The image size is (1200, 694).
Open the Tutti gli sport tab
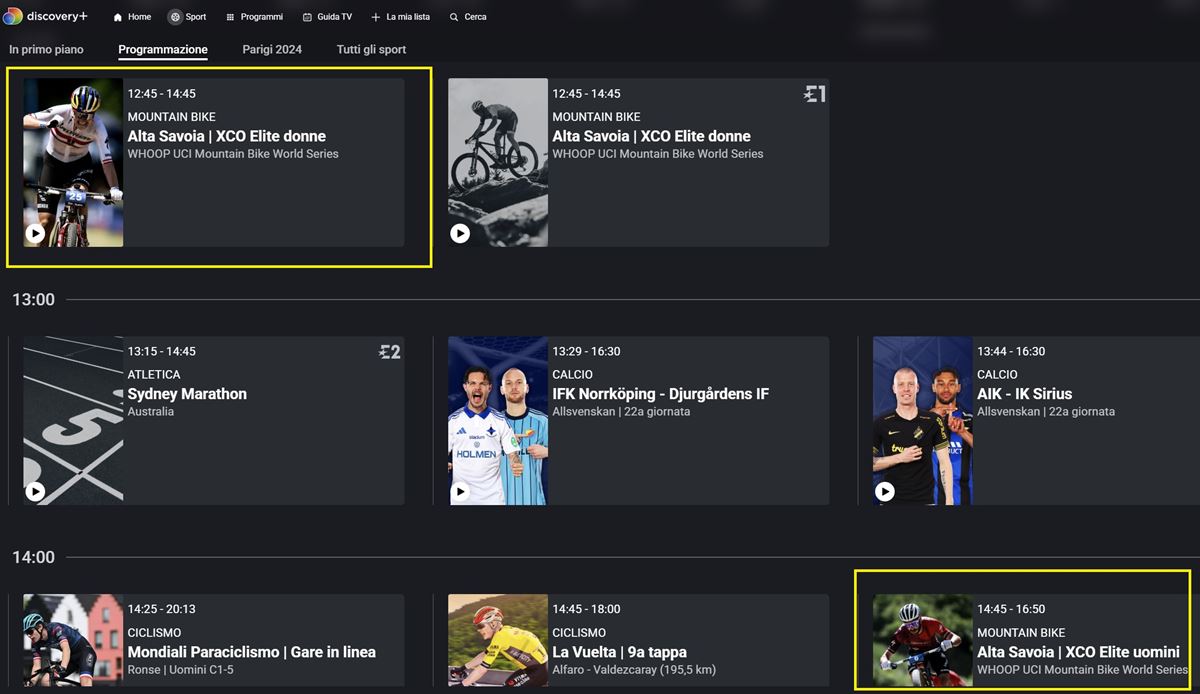(x=371, y=49)
